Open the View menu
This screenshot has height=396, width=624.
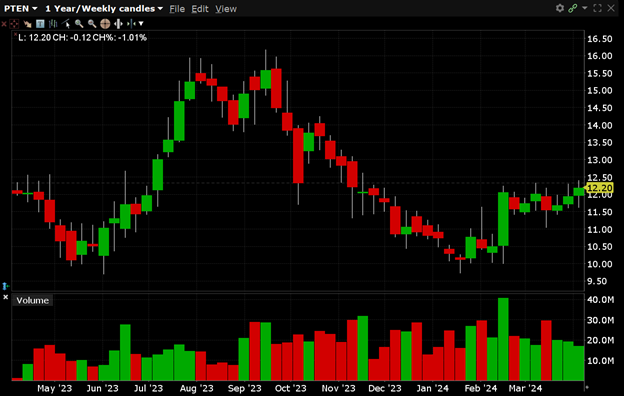tap(226, 9)
